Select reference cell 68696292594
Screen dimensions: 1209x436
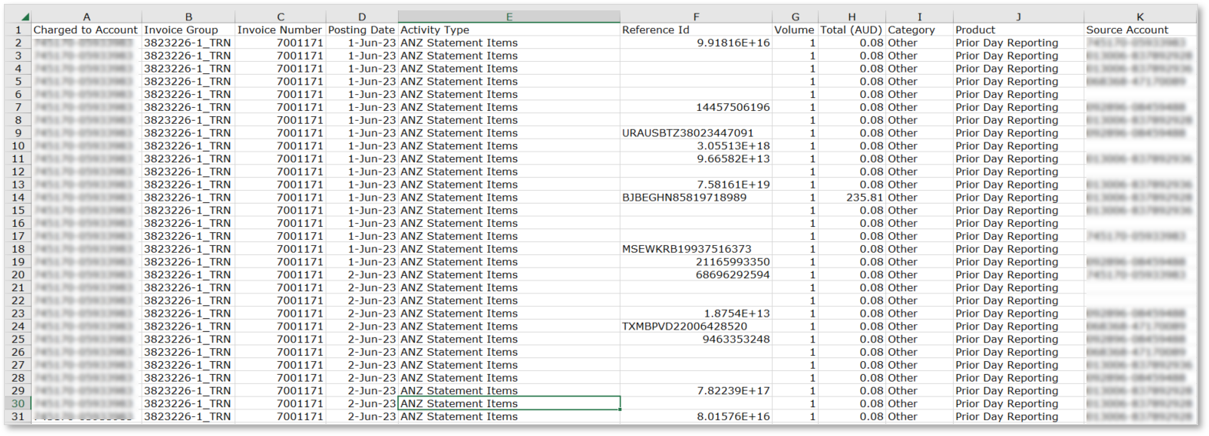click(x=696, y=275)
